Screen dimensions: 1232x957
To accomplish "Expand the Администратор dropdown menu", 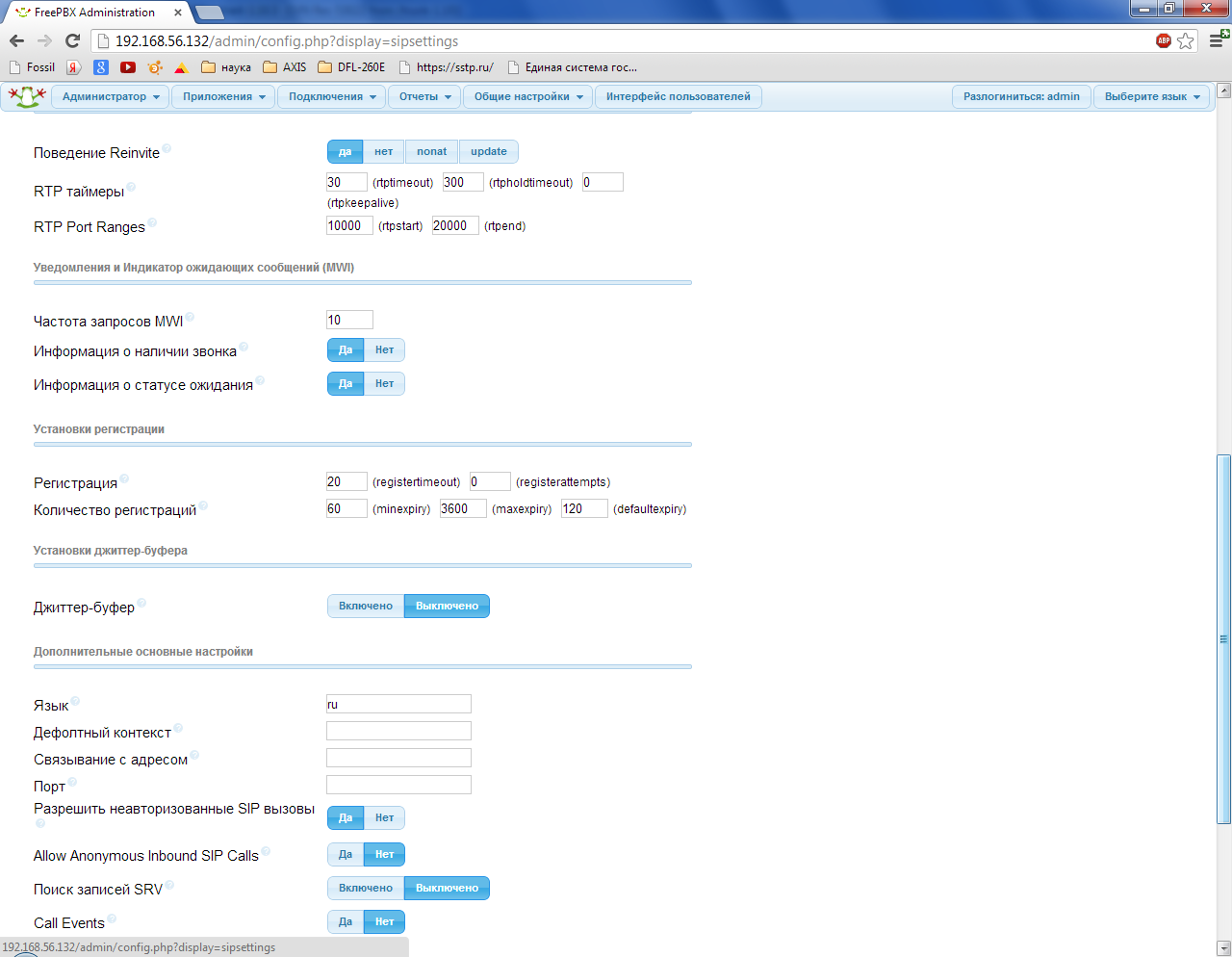I will (111, 97).
